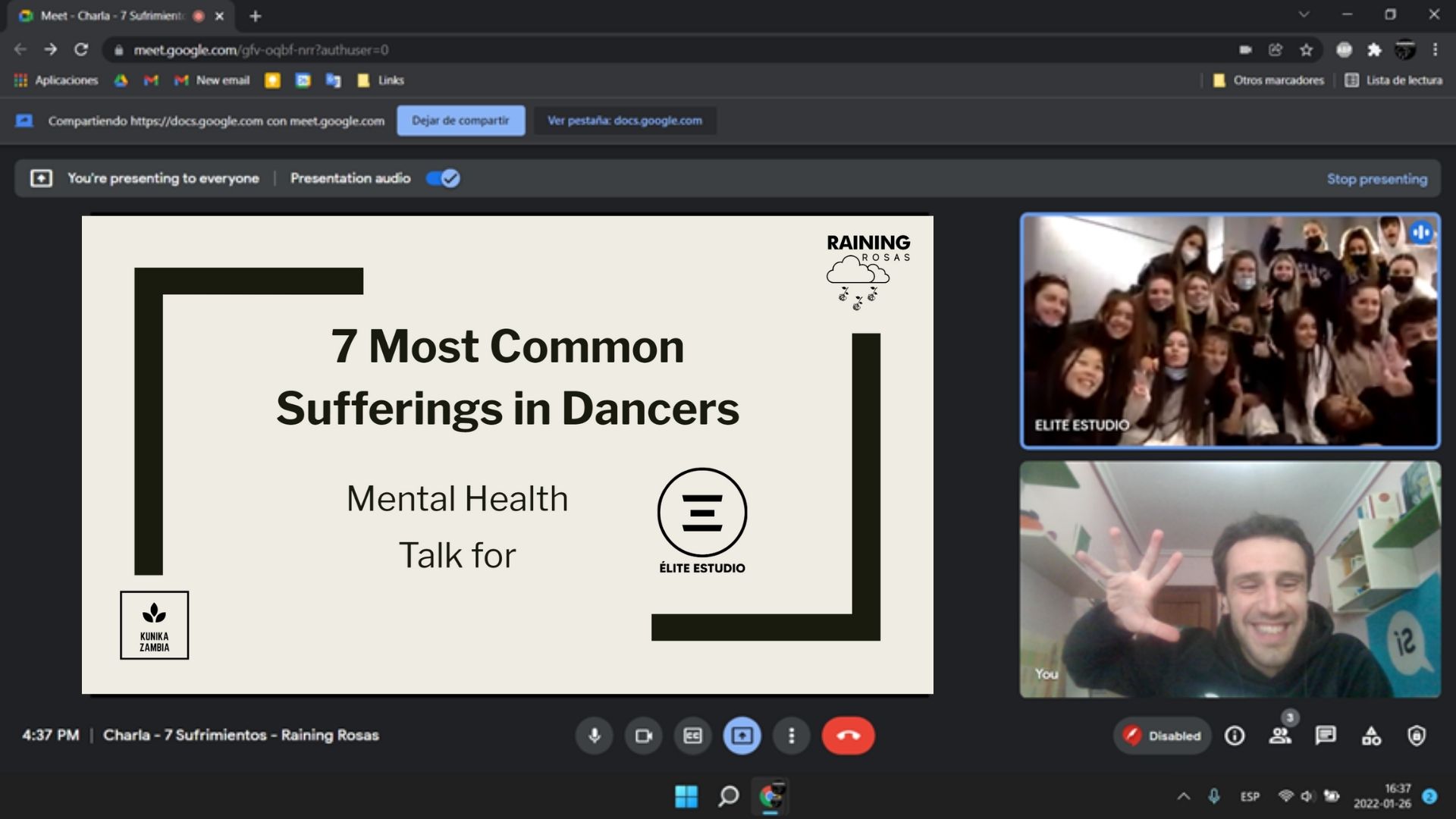Open Google Drive bookmark
Image resolution: width=1456 pixels, height=819 pixels.
tap(121, 80)
